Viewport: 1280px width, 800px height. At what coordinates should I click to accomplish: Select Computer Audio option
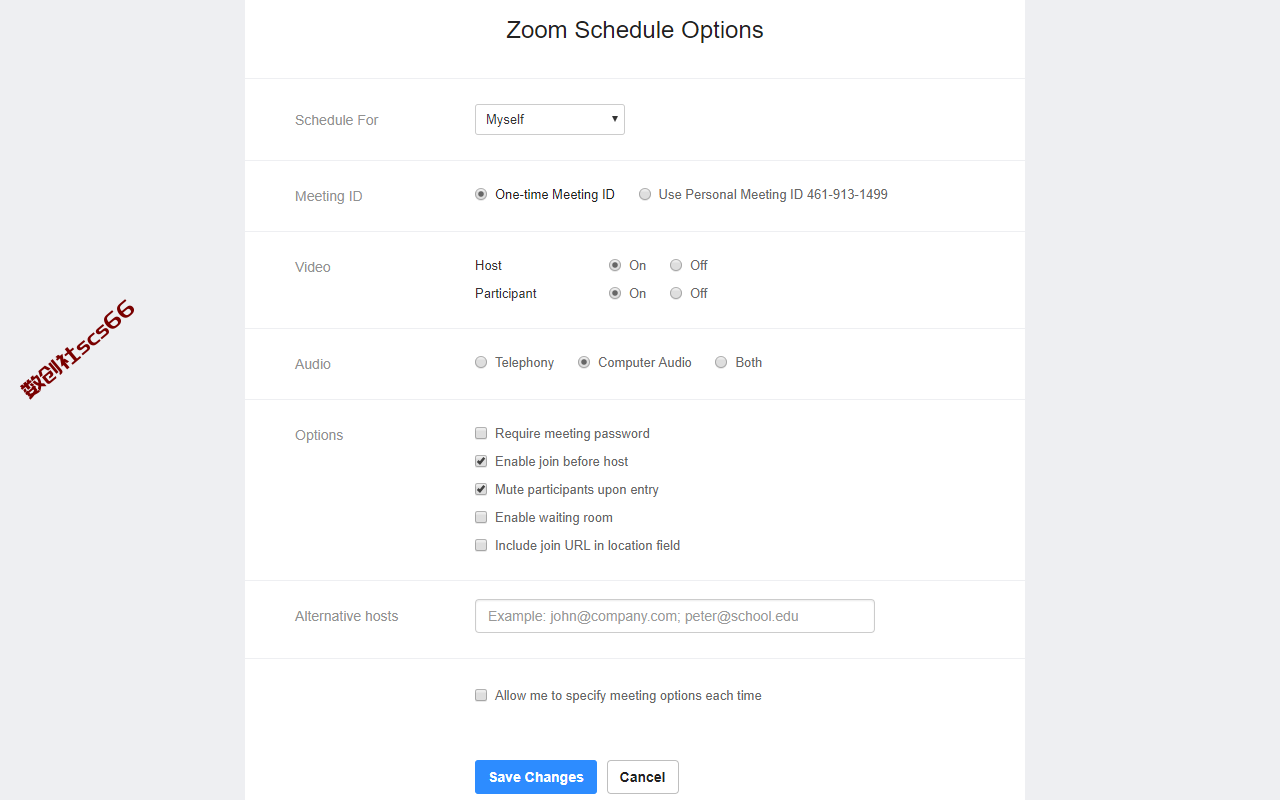pyautogui.click(x=584, y=363)
